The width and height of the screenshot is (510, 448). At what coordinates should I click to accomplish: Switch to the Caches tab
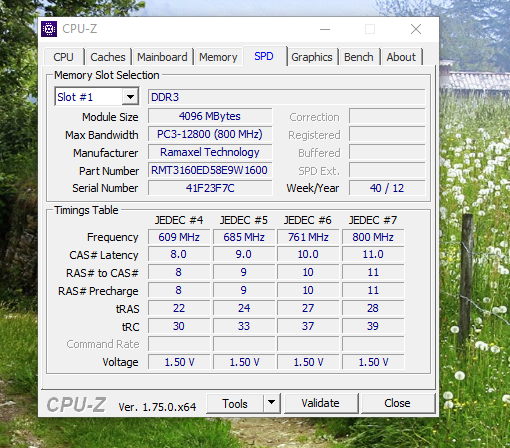(108, 57)
